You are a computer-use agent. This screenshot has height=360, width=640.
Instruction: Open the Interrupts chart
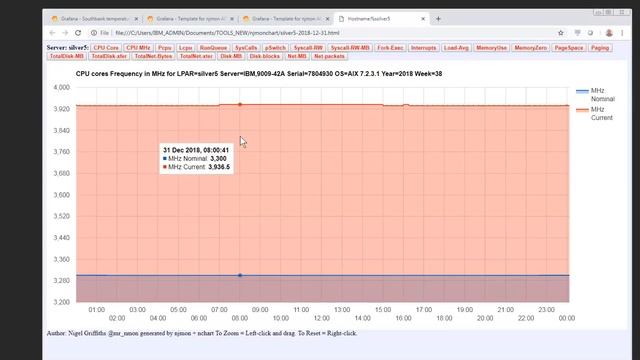(x=423, y=48)
